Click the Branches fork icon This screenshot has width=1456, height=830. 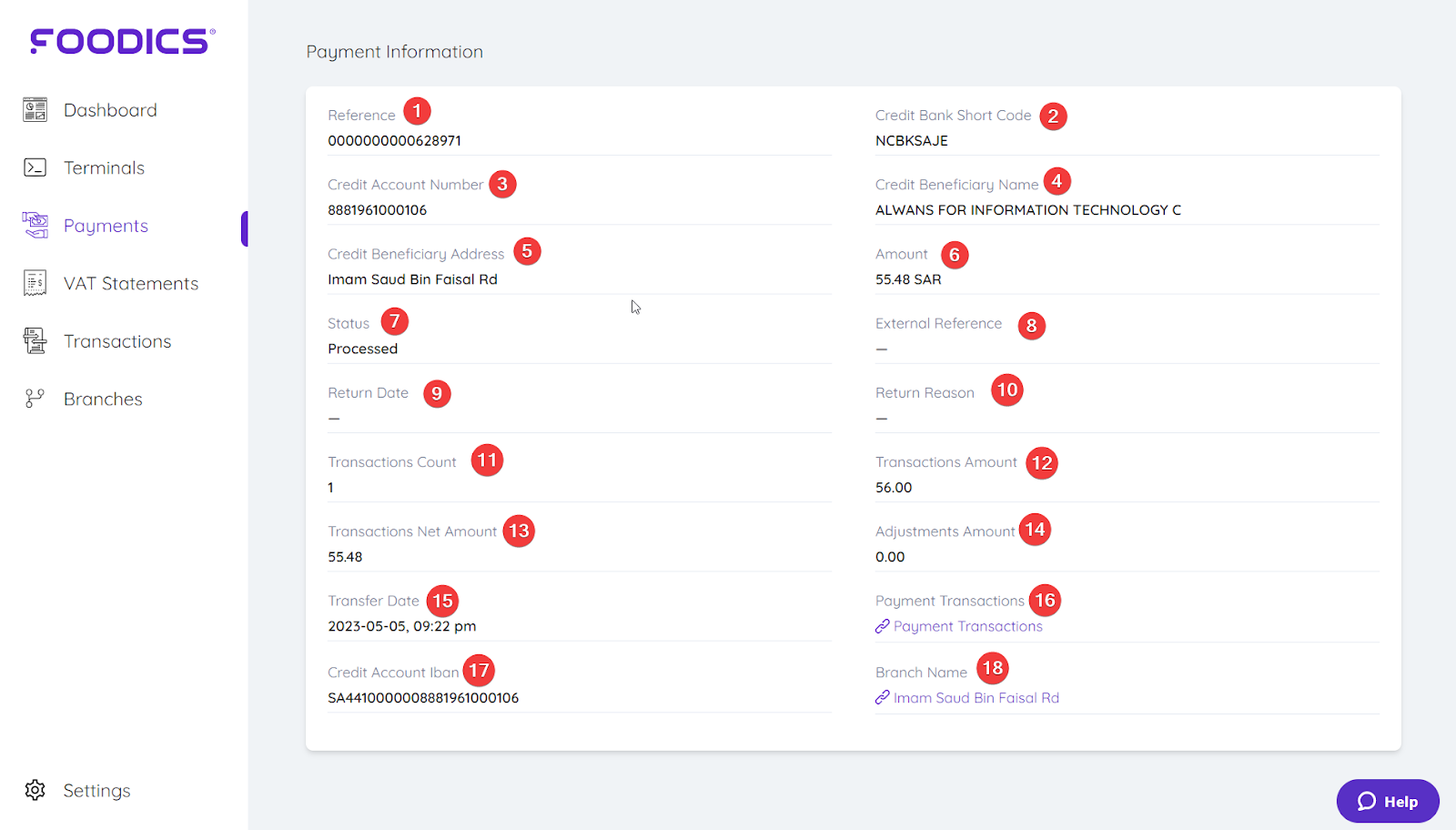[x=35, y=399]
